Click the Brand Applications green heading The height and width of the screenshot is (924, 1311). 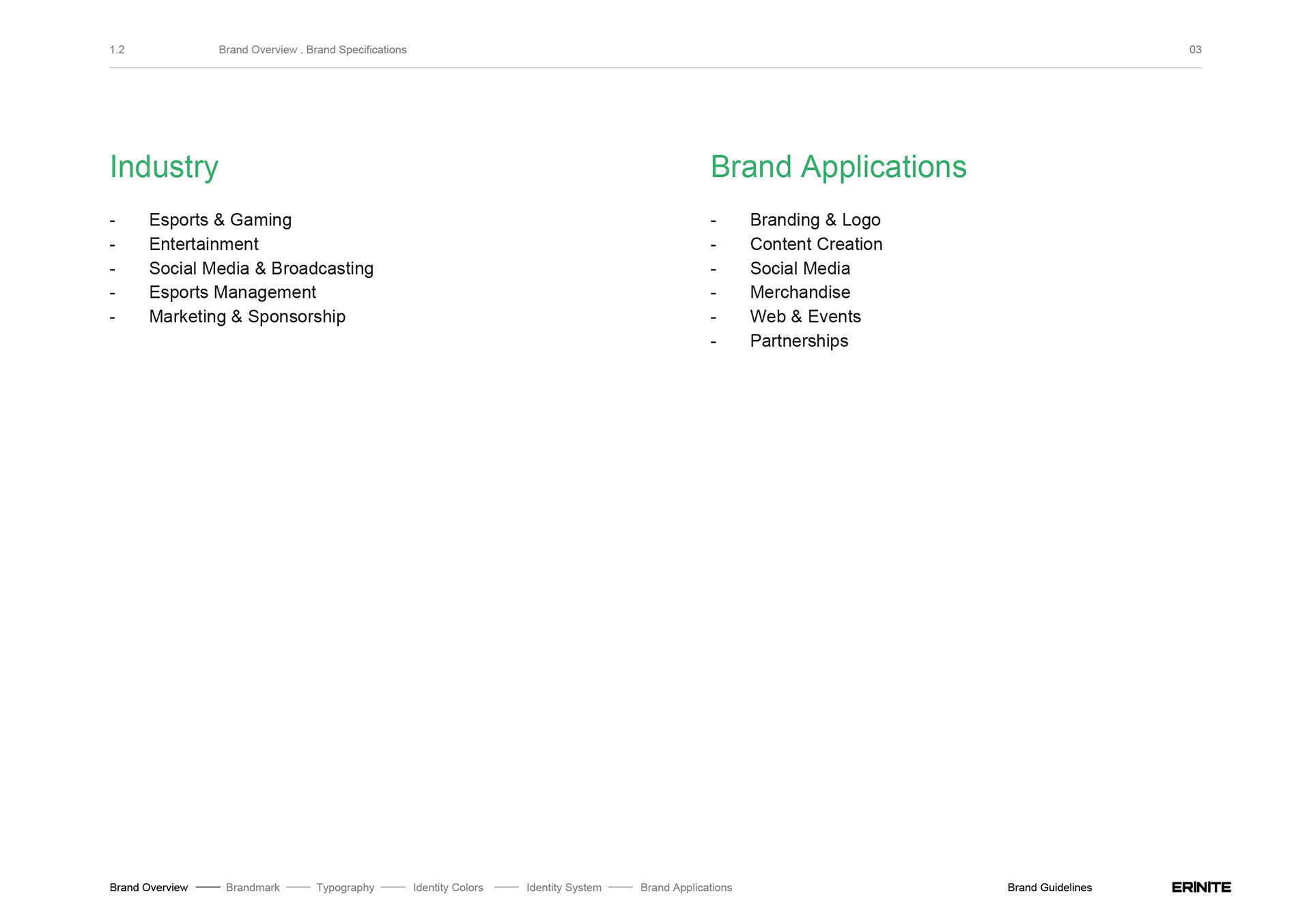[x=838, y=167]
